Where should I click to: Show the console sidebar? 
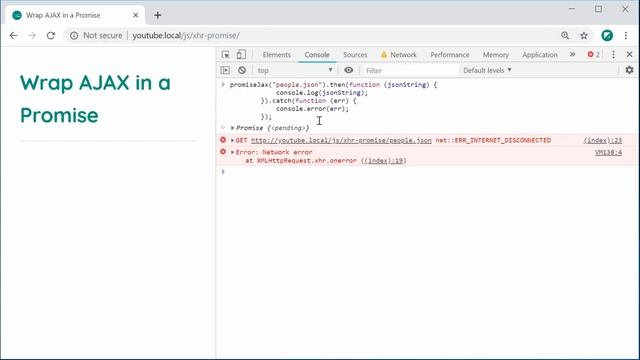click(225, 70)
